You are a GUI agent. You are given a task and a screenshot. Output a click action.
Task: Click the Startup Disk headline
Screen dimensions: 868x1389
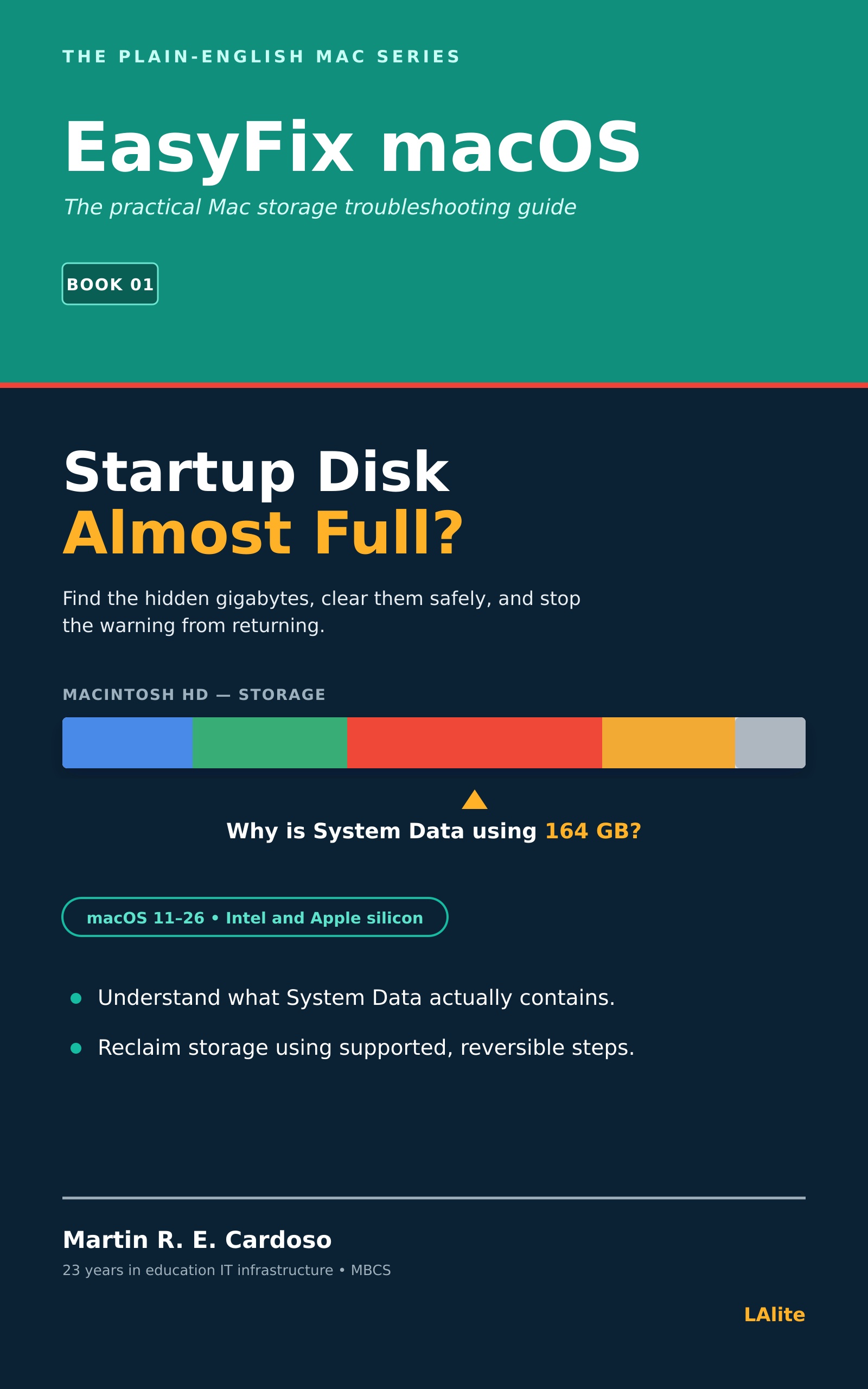(256, 474)
